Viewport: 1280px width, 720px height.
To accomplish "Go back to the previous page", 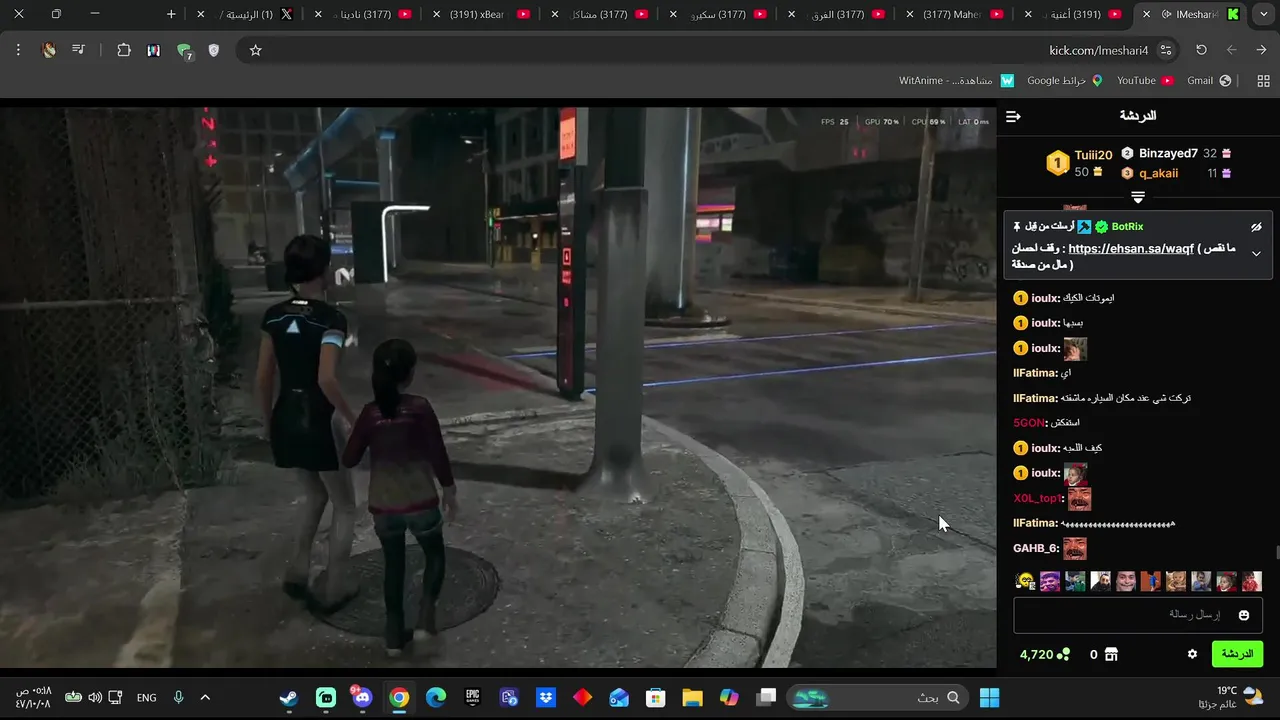I will tap(1261, 50).
